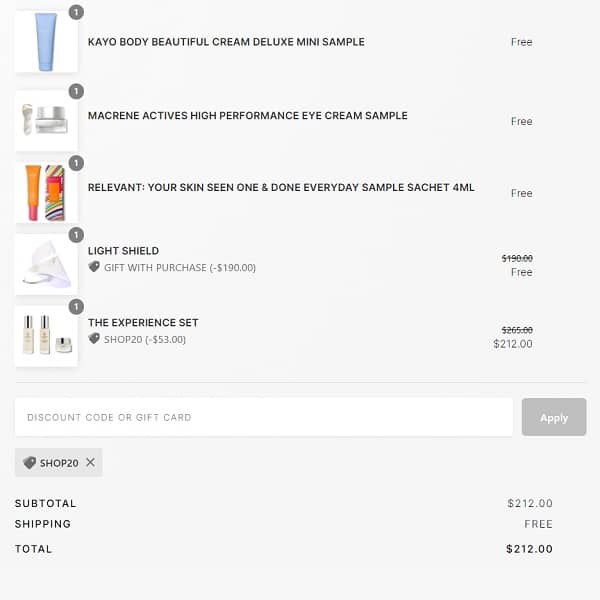Click the Kayo Body Beautiful Cream thumbnail

coord(46,42)
